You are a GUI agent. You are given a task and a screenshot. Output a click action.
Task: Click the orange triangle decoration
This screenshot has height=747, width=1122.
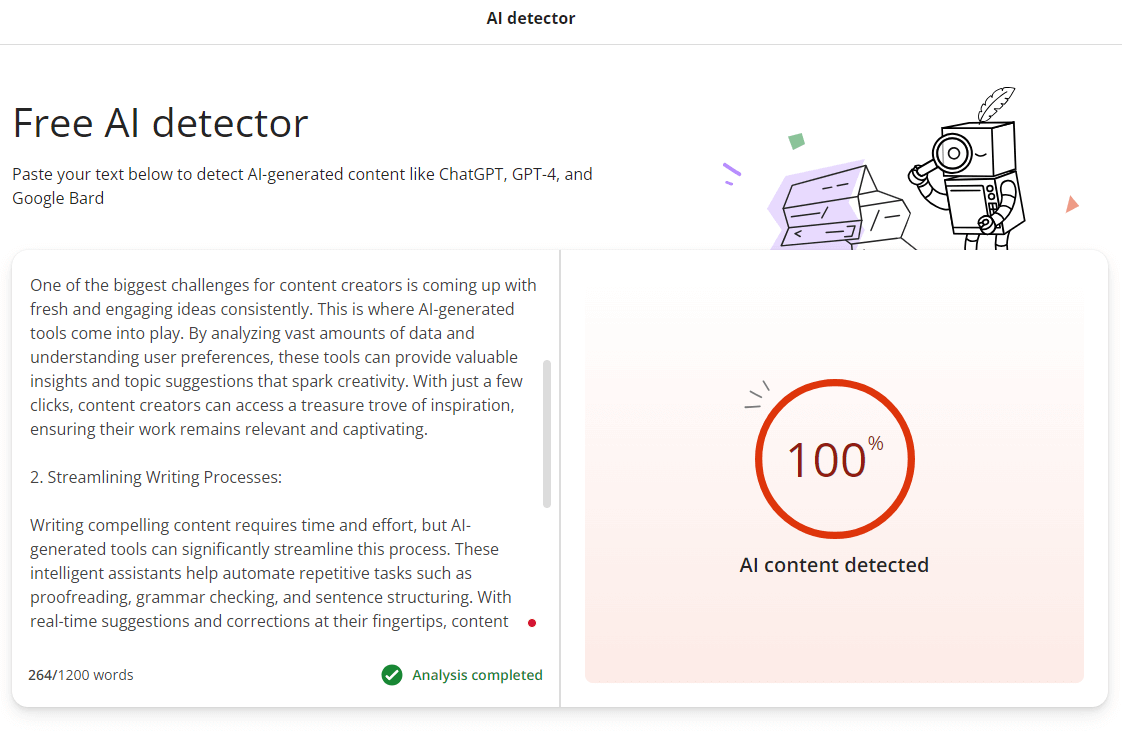point(1071,204)
